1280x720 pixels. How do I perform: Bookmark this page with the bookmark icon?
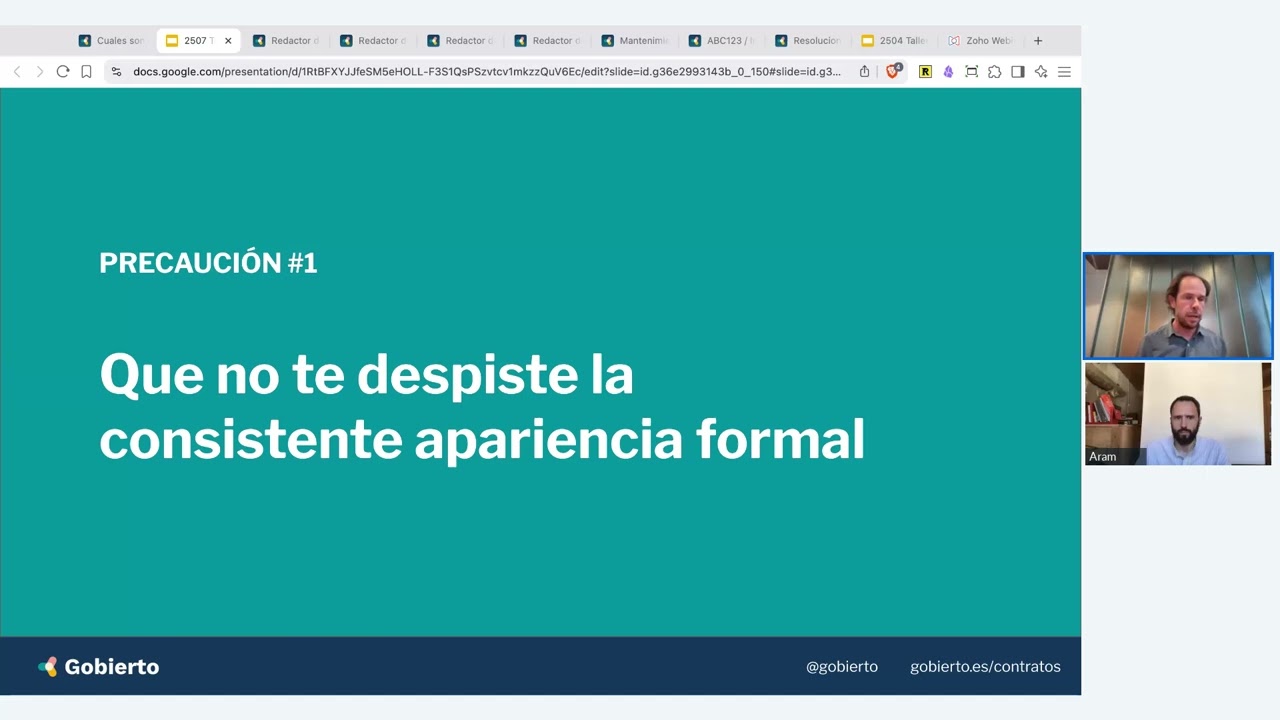[x=86, y=72]
